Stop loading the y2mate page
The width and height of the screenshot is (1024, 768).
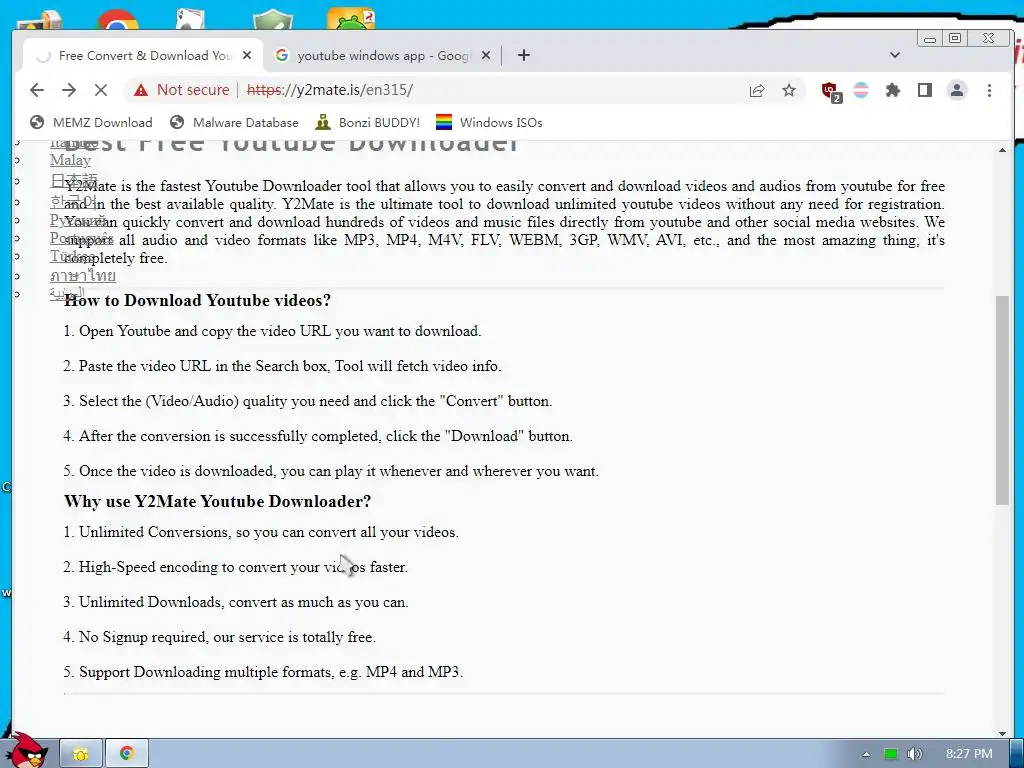[x=101, y=90]
